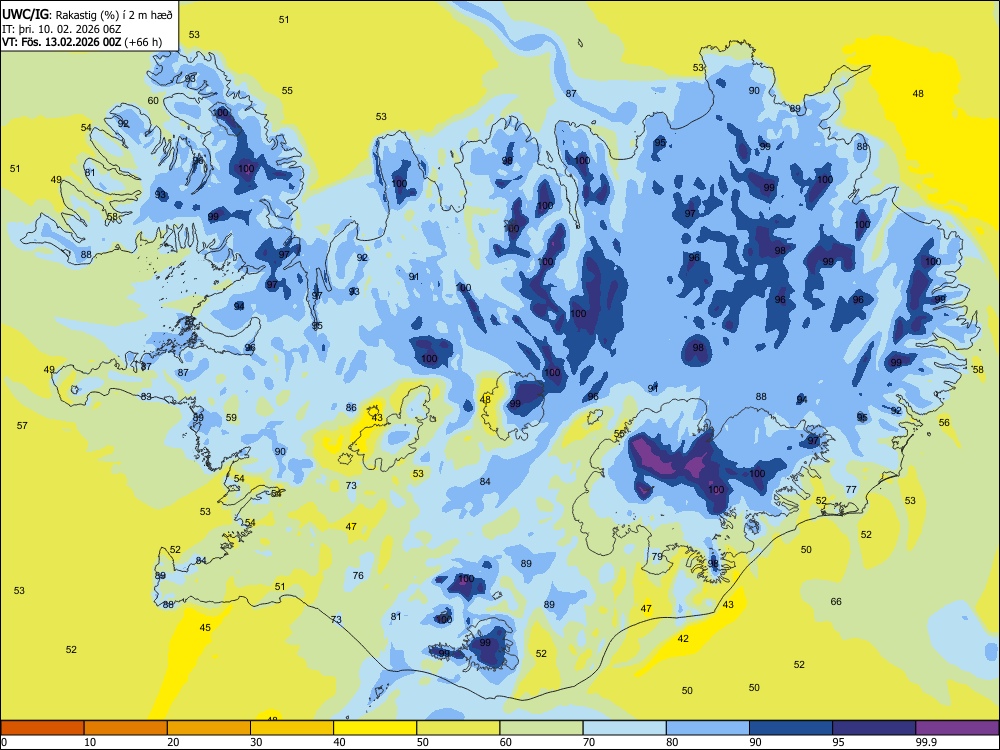Screen dimensions: 1000x750
Task: Click the navy 95–99.9 legend swatch
Action: click(x=874, y=728)
